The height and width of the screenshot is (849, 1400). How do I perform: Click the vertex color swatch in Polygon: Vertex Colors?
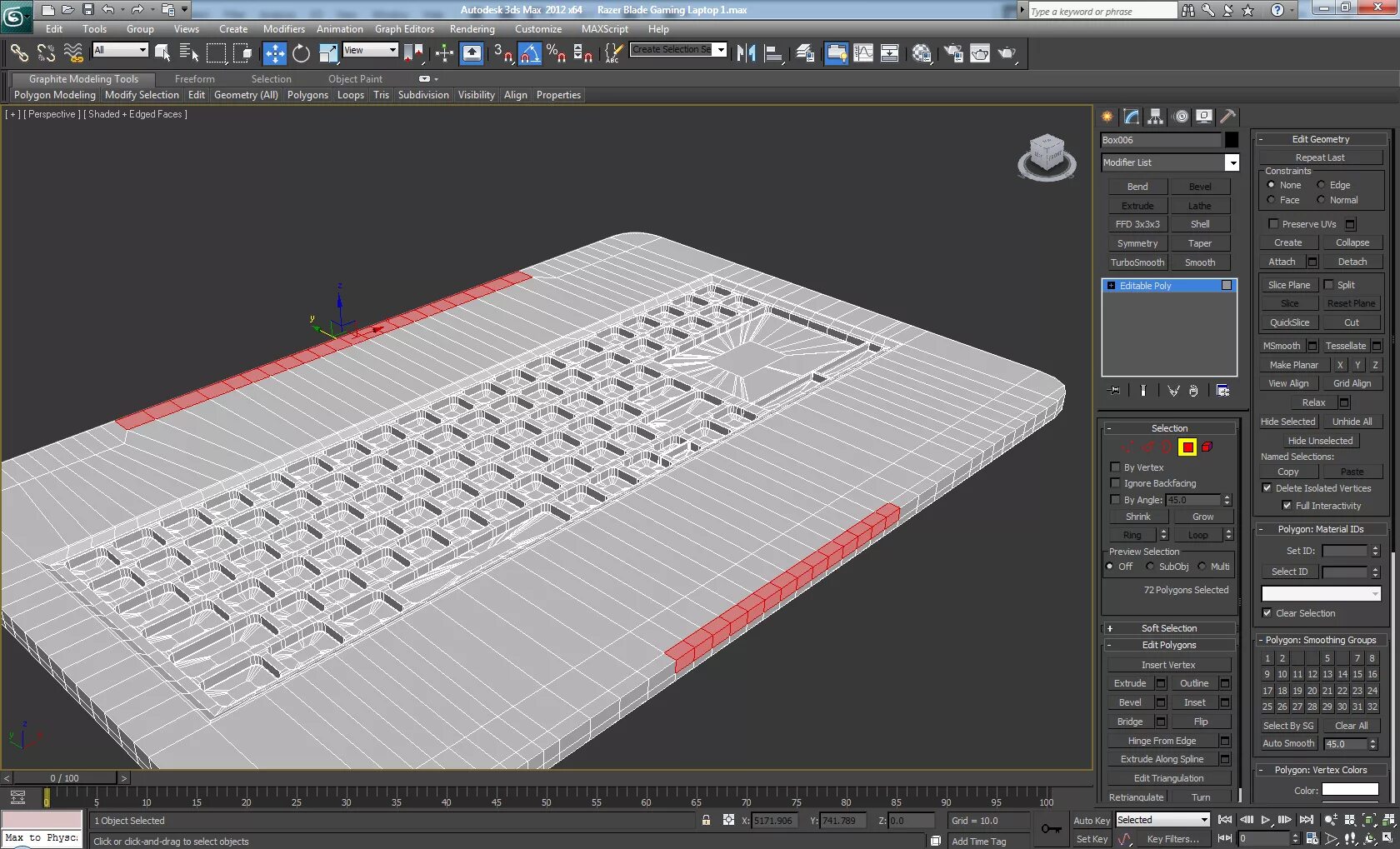click(x=1352, y=791)
